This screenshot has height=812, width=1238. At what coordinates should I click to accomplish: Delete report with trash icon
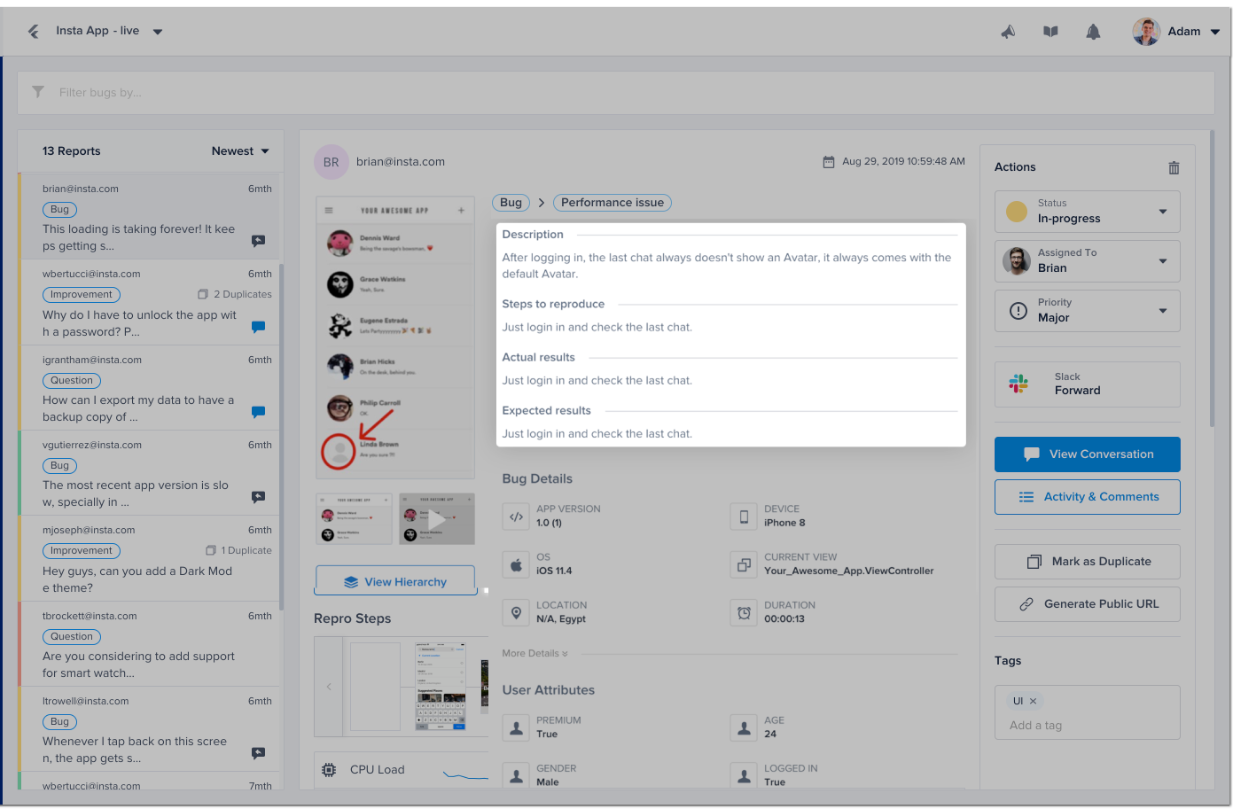(1174, 168)
